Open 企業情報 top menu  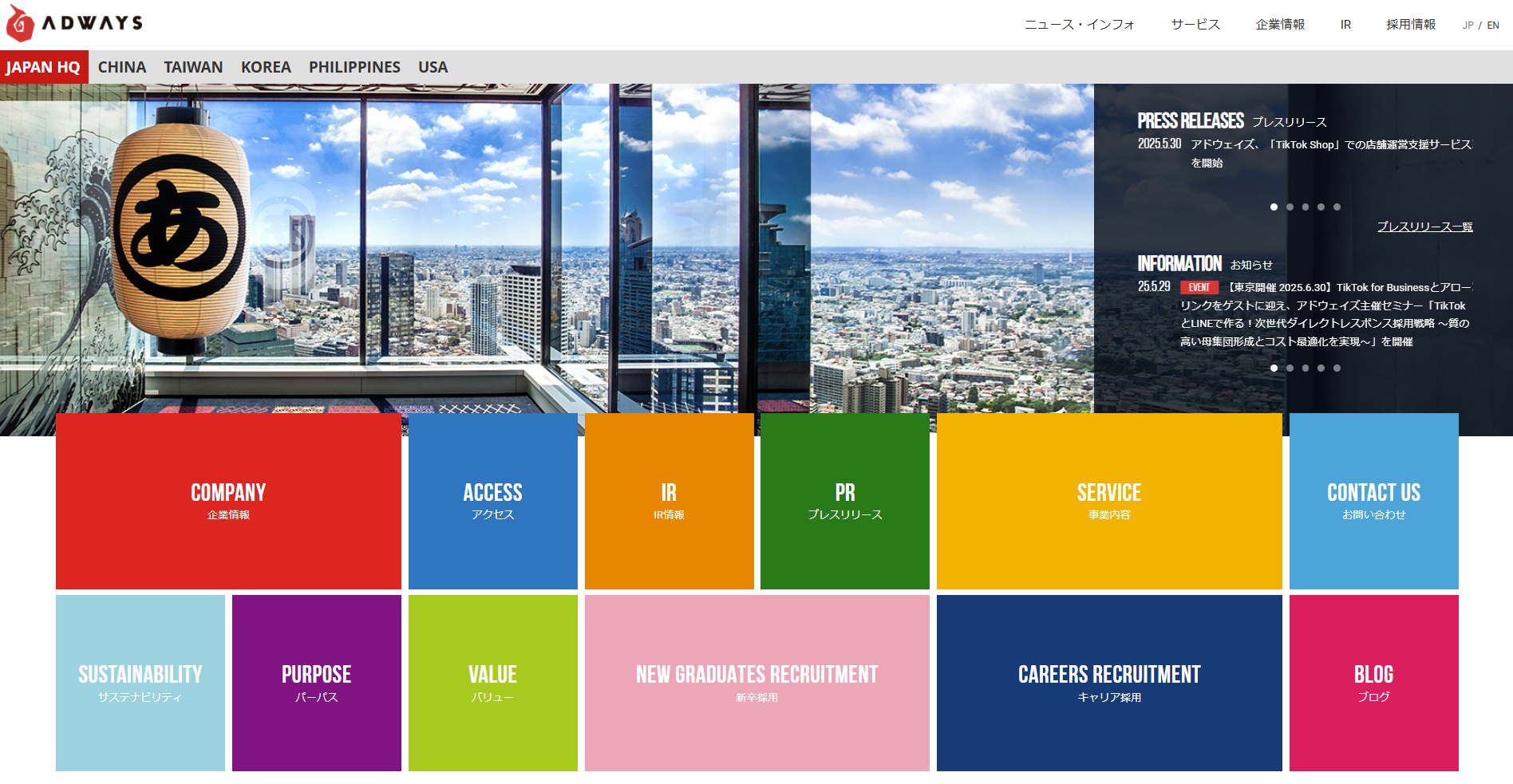pos(1280,25)
